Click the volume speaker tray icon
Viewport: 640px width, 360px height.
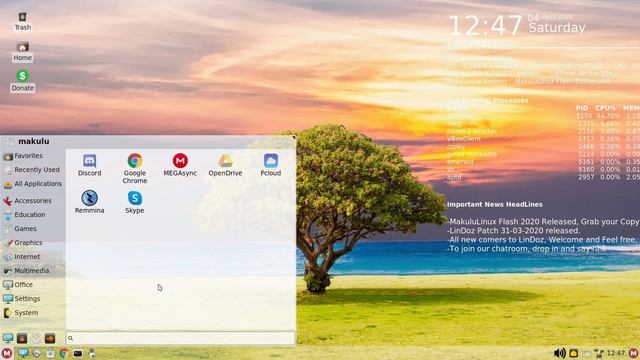coord(560,353)
